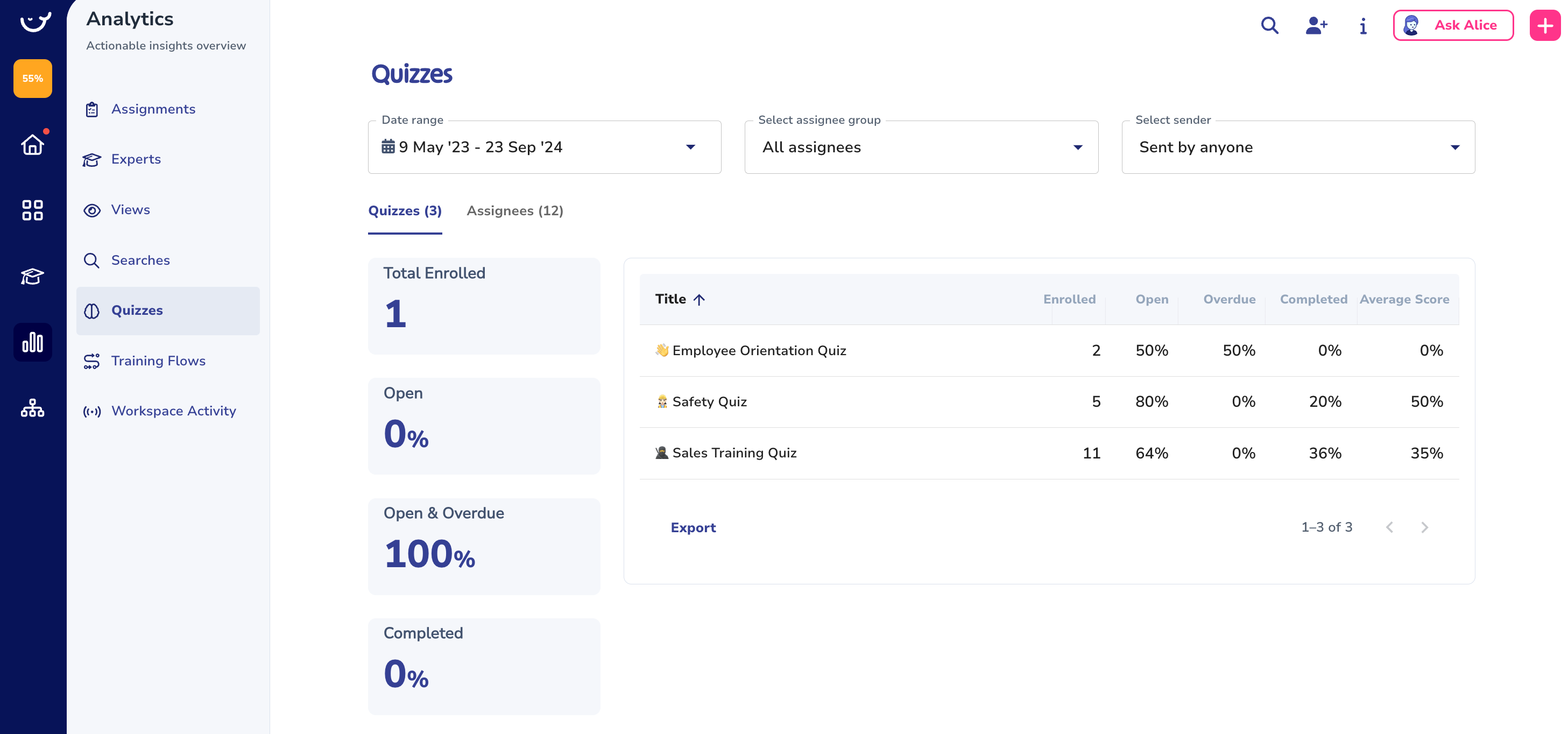1568x734 pixels.
Task: Click the add user icon
Action: point(1316,26)
